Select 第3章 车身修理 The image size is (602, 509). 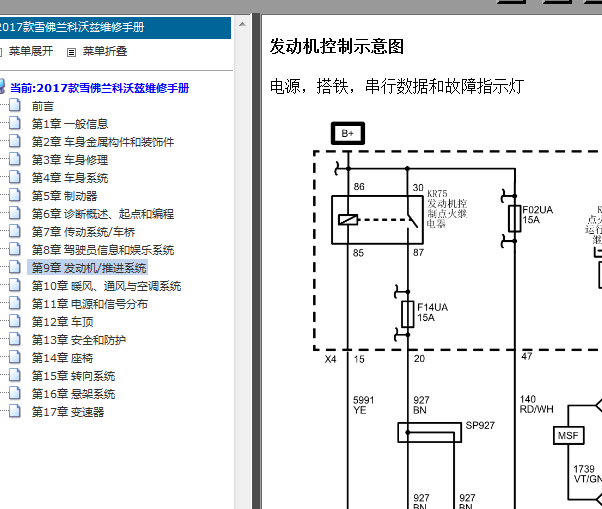(70, 160)
